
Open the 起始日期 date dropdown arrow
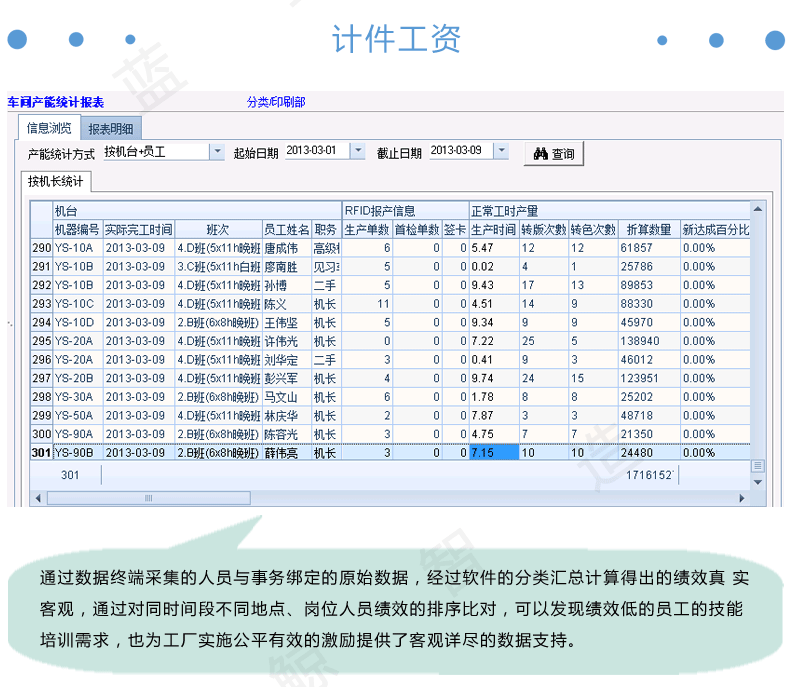click(x=358, y=151)
